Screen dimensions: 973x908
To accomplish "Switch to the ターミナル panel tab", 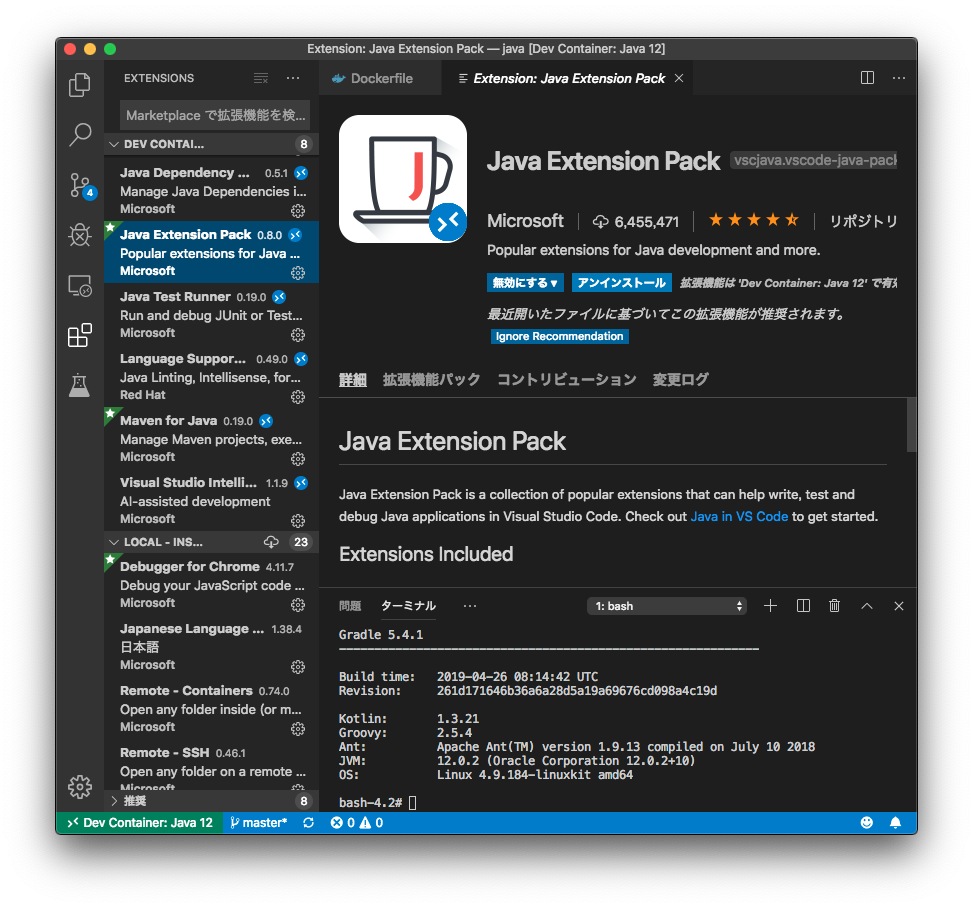I will click(408, 606).
